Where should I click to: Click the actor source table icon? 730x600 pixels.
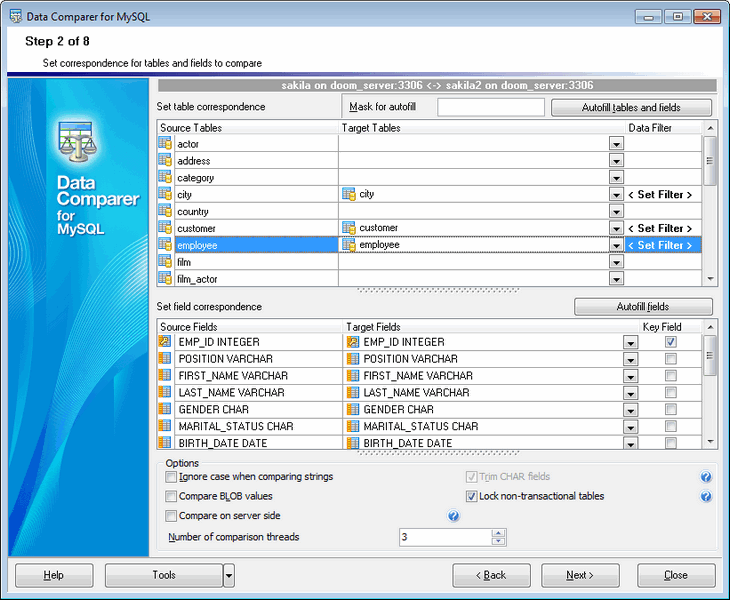tap(165, 143)
